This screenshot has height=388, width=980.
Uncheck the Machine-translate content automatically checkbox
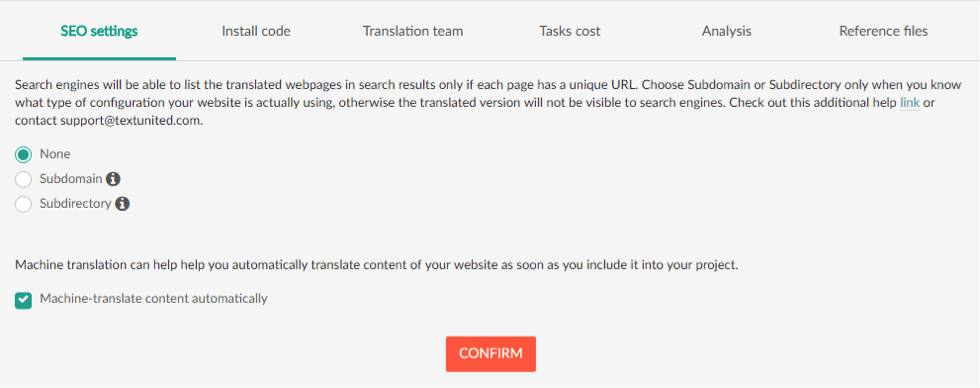pyautogui.click(x=23, y=301)
